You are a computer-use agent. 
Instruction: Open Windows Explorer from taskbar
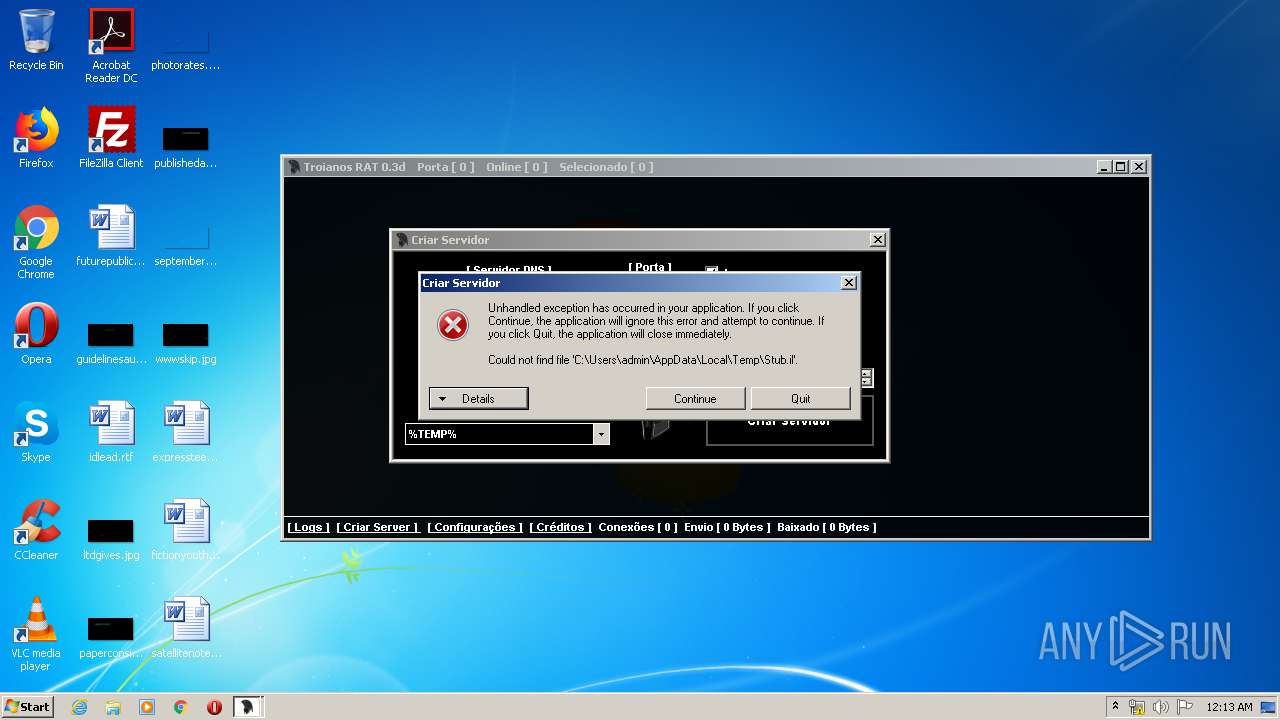pyautogui.click(x=113, y=707)
